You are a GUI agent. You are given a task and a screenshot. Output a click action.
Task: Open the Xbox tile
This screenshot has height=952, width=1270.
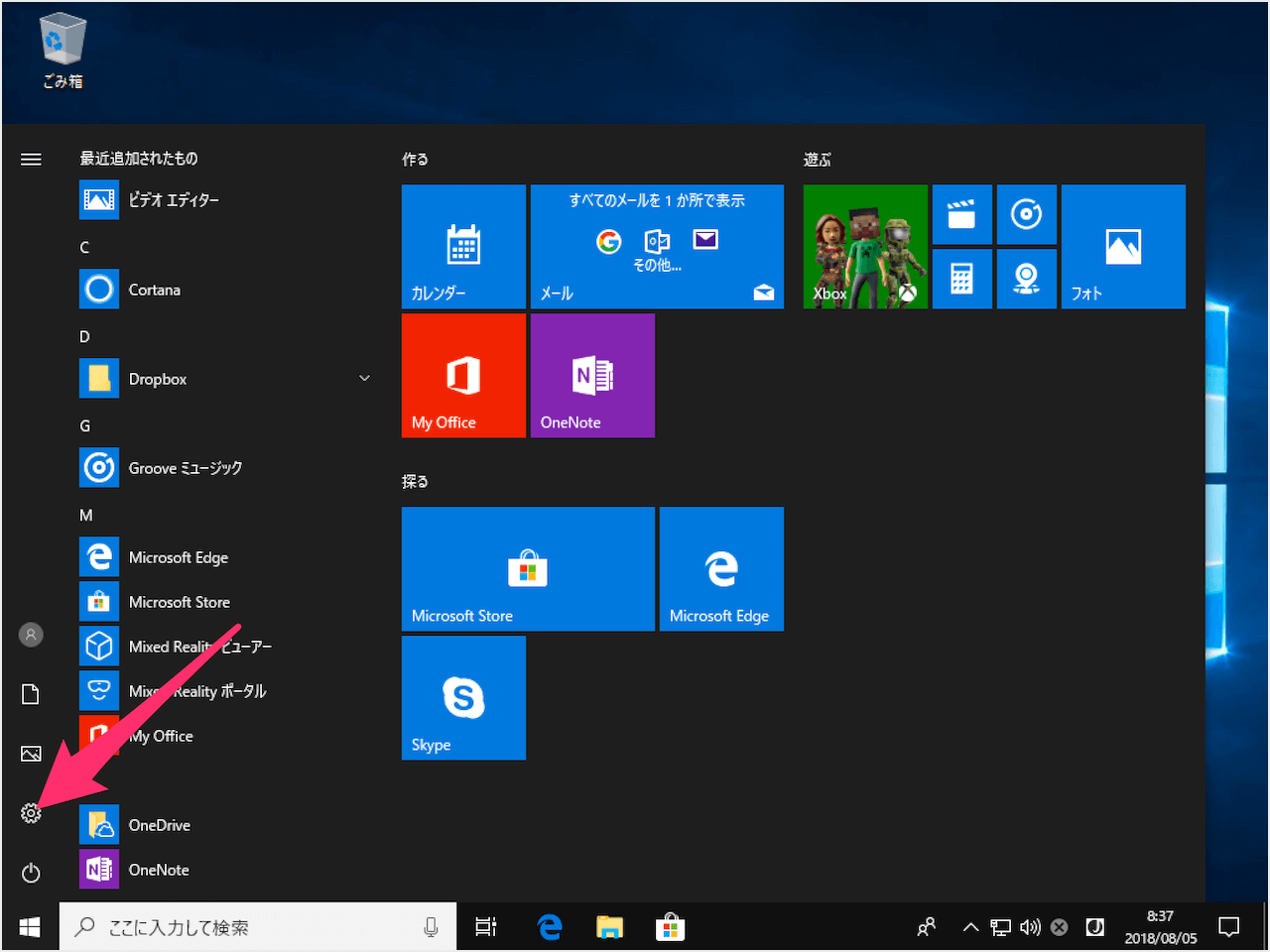(865, 246)
